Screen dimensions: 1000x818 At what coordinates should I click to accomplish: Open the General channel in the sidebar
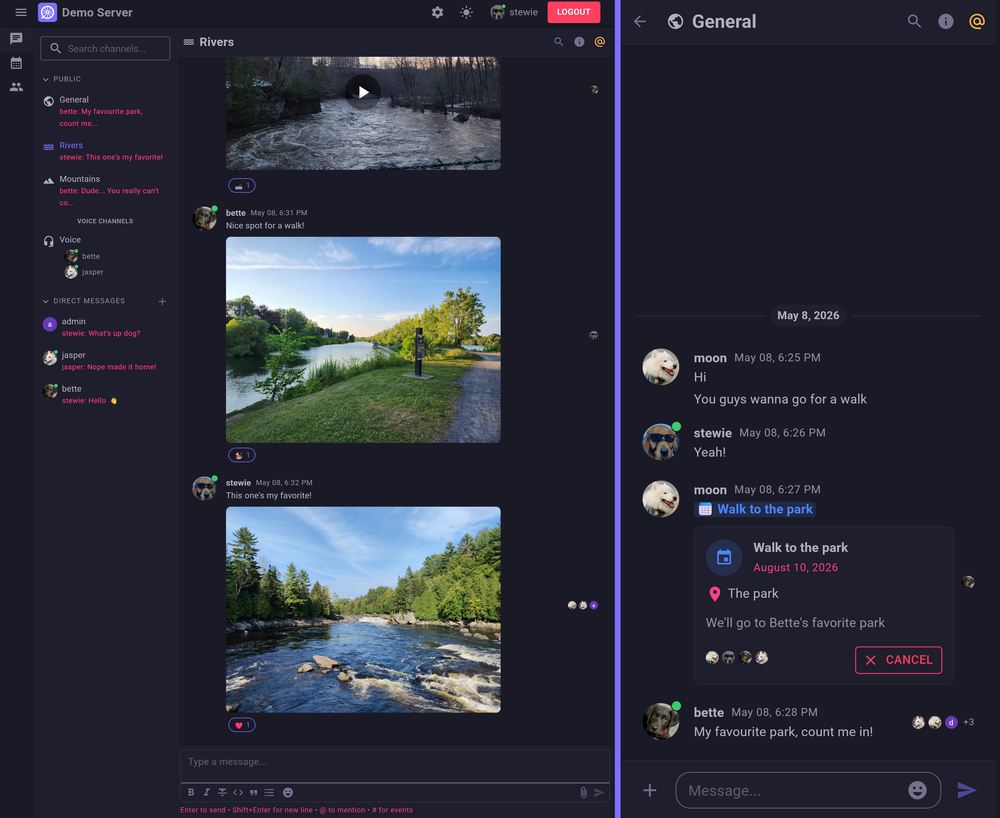click(x=105, y=111)
